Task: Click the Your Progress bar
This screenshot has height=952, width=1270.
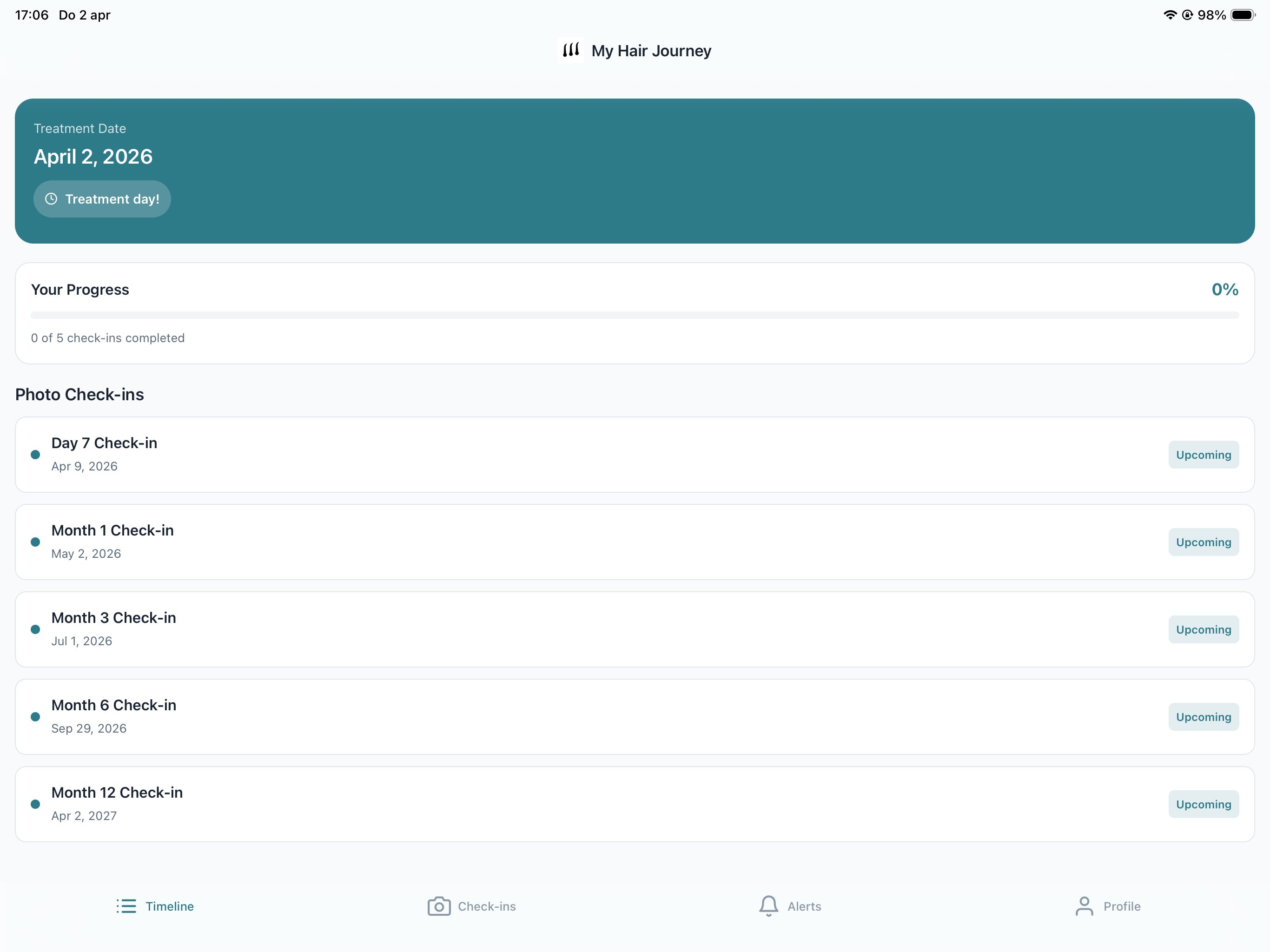Action: 635,315
